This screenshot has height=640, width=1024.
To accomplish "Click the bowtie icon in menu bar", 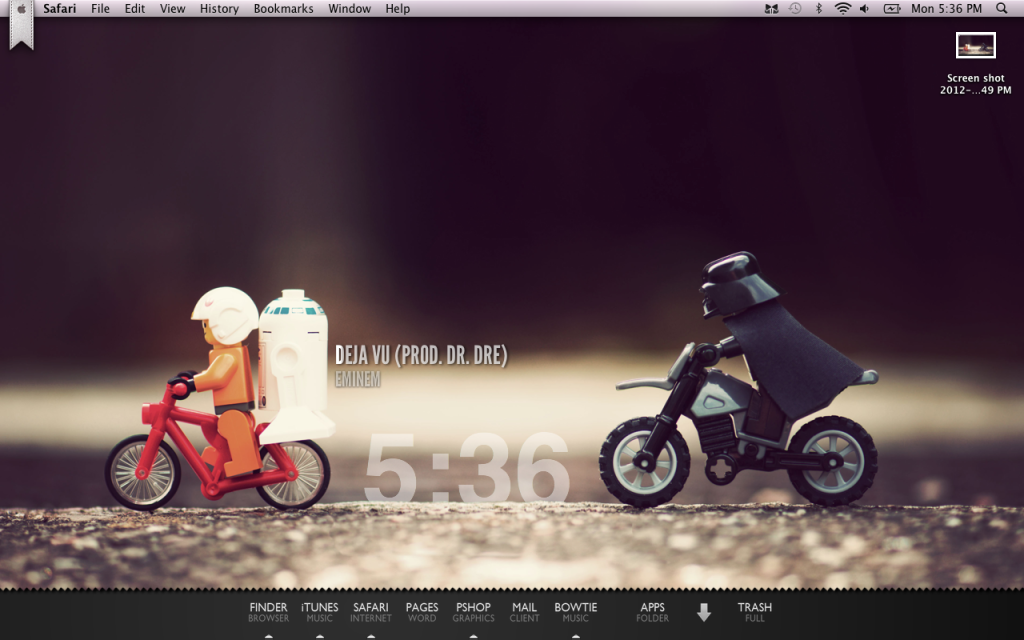I will 771,8.
